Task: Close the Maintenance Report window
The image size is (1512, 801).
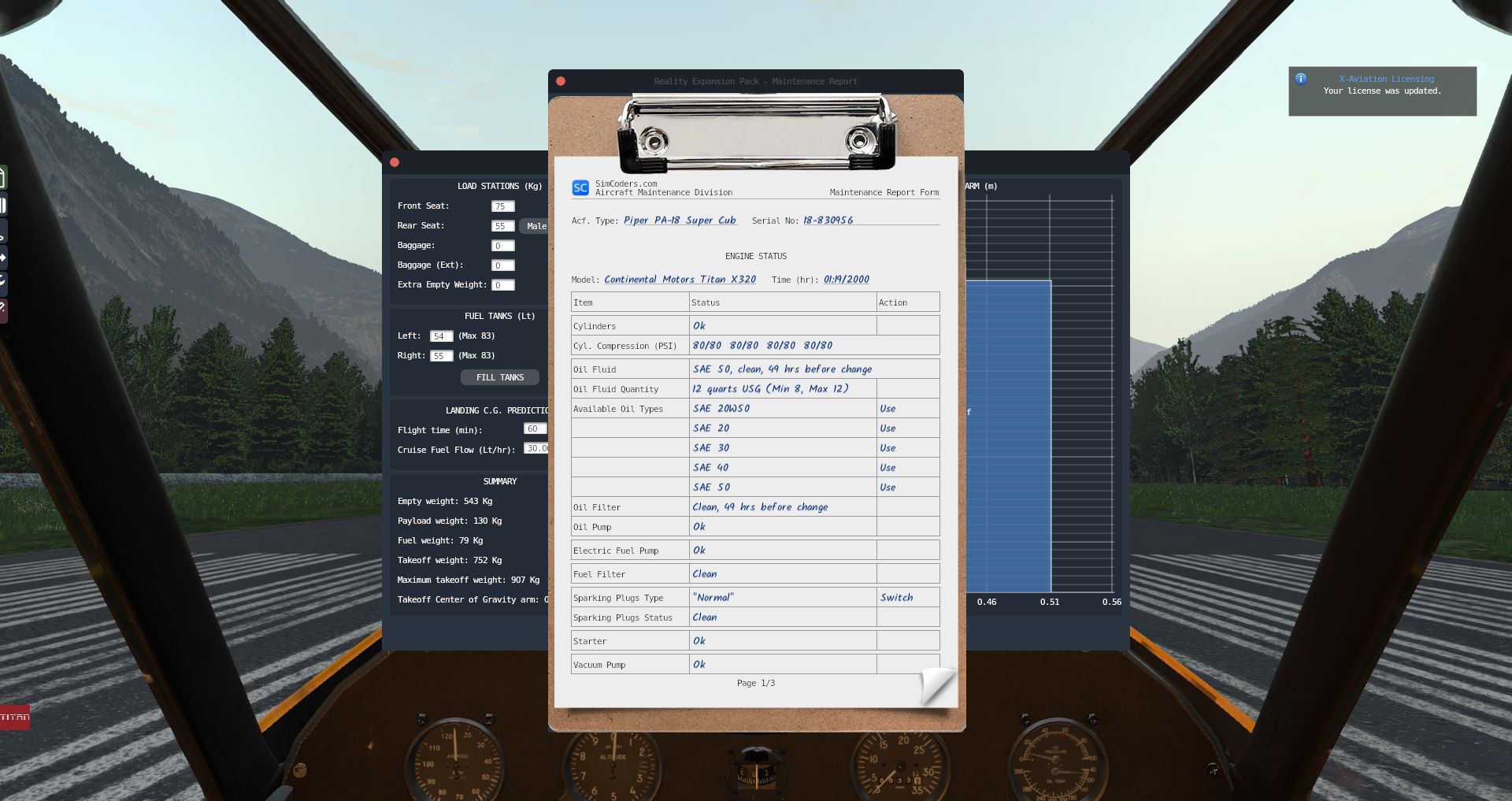Action: coord(561,81)
